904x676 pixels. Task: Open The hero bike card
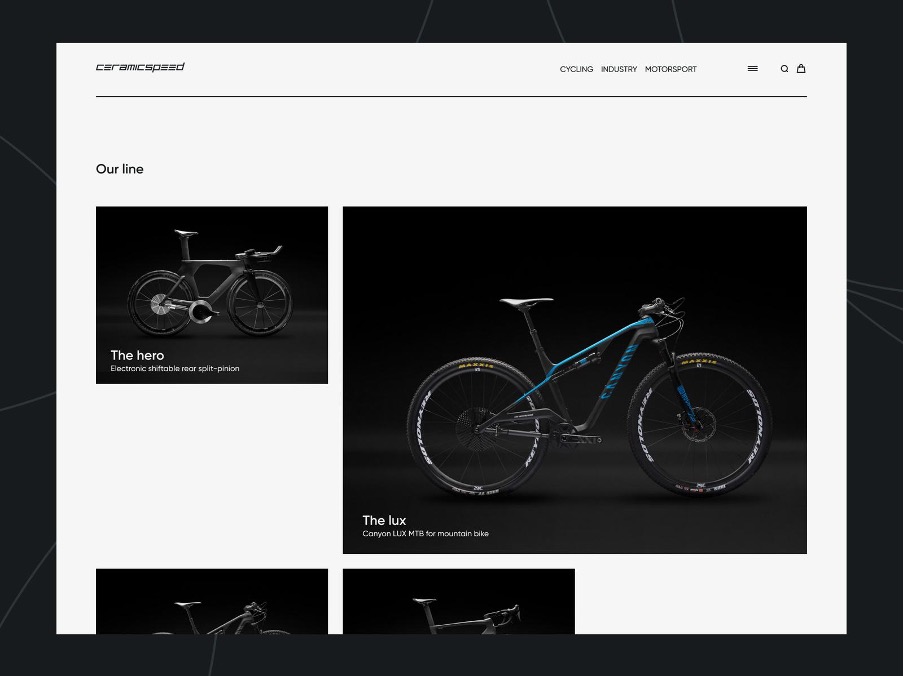(212, 295)
